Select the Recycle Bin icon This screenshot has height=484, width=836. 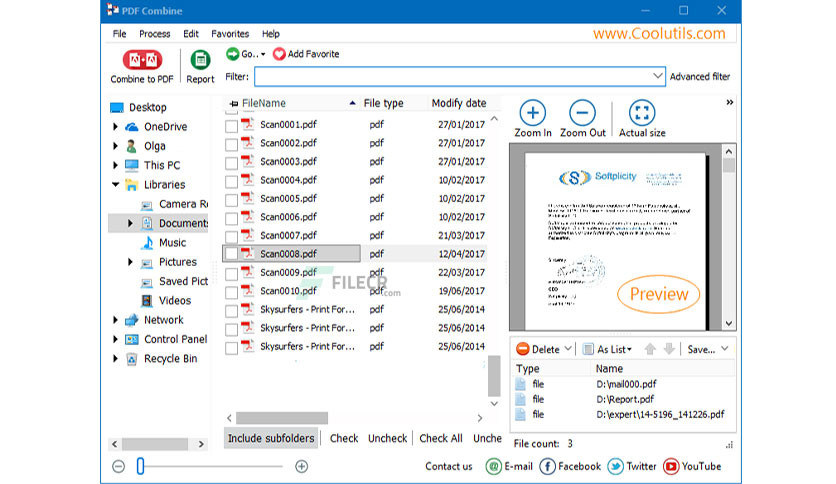click(x=132, y=359)
